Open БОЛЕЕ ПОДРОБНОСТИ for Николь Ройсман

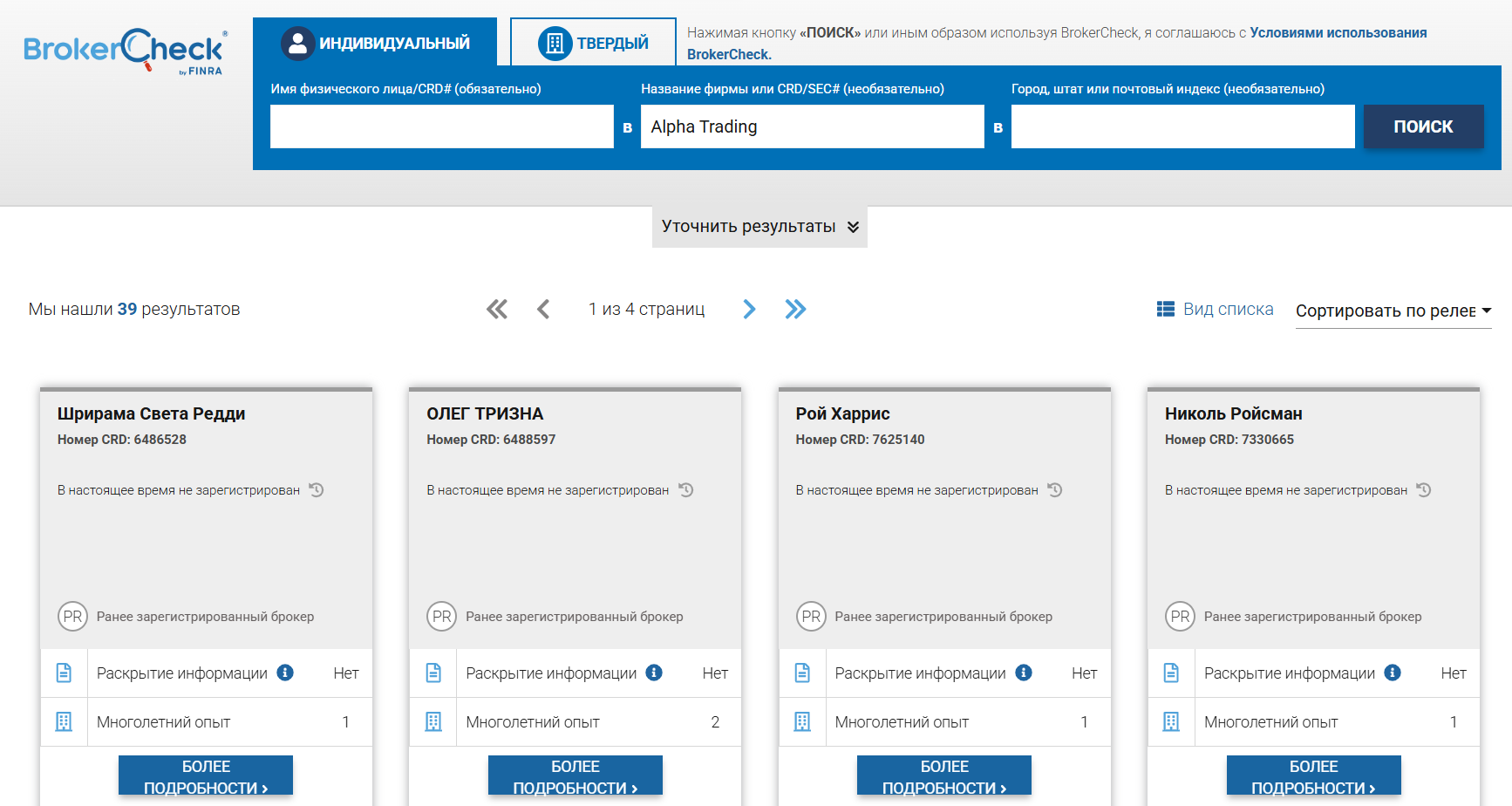(1314, 776)
